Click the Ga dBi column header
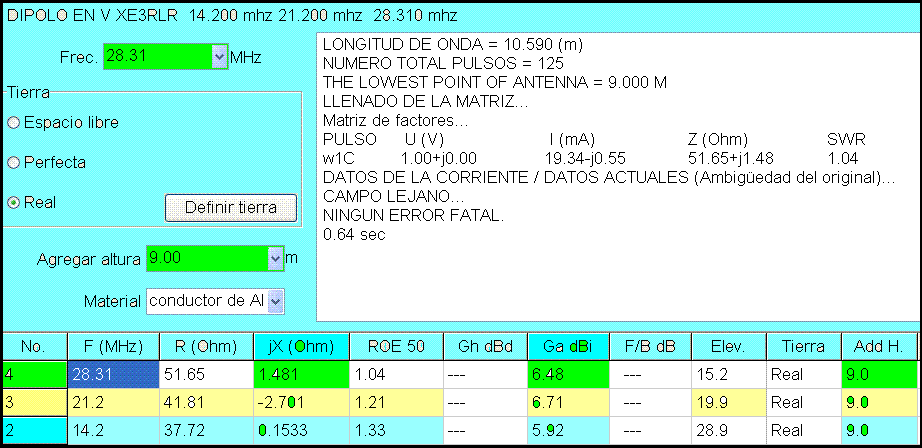 click(x=567, y=346)
